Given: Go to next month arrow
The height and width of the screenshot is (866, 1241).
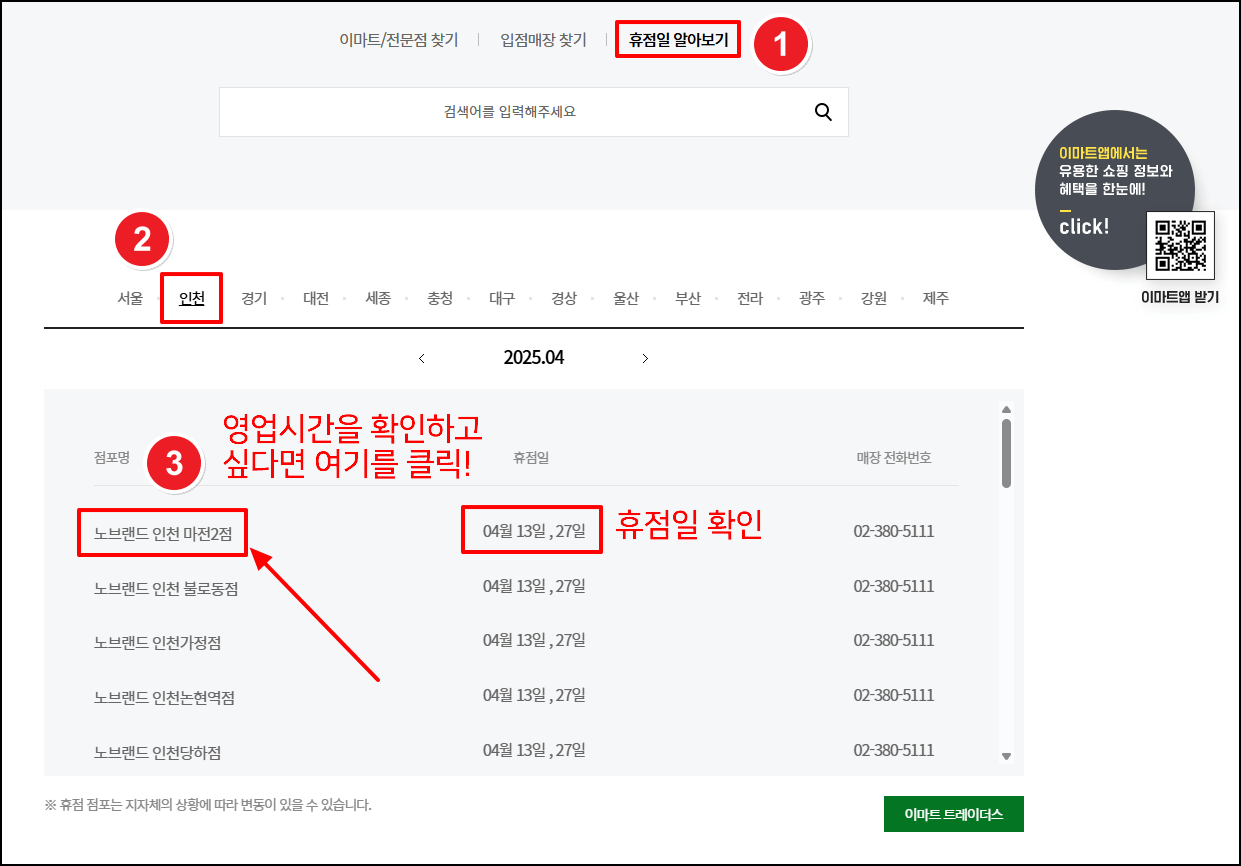Looking at the screenshot, I should [645, 358].
